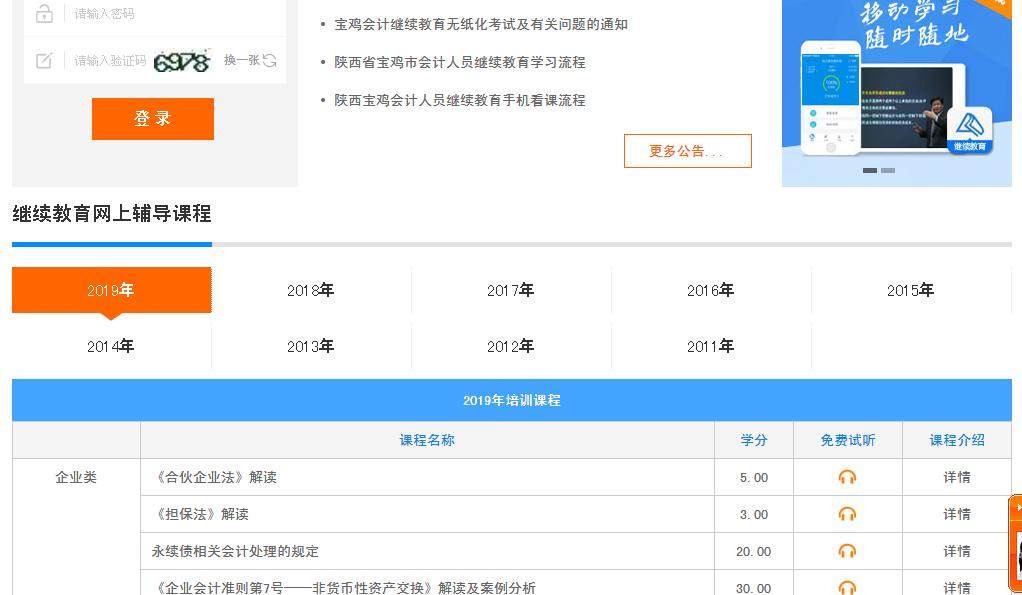This screenshot has width=1022, height=595.
Task: Click headphone icon for 《担保法》解读
Action: [847, 514]
